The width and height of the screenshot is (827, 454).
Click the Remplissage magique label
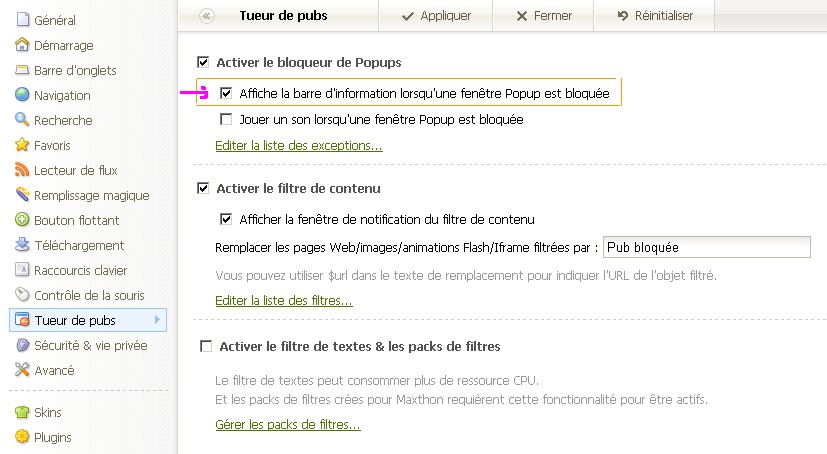(92, 196)
